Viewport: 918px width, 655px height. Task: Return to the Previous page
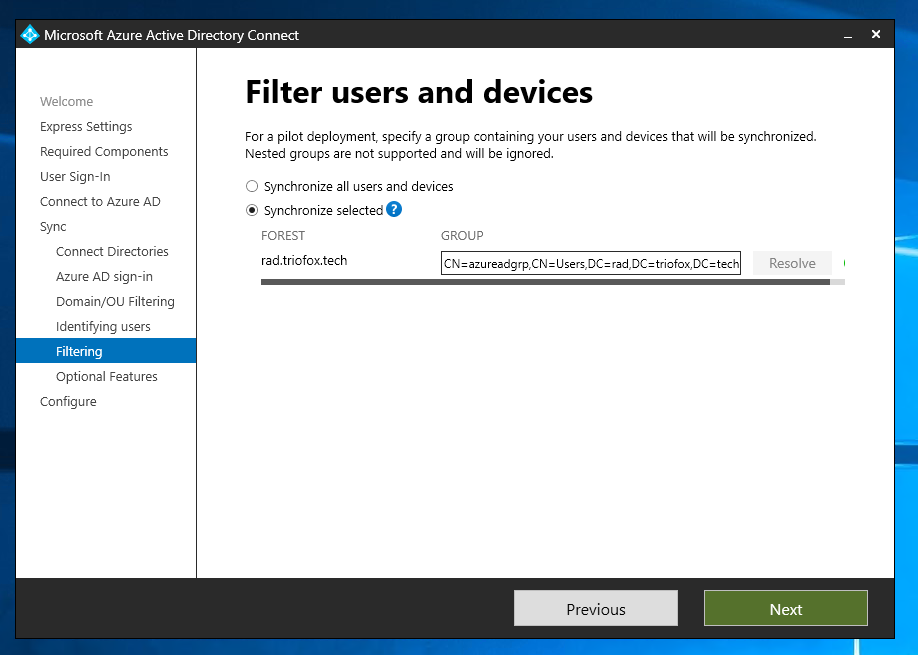(596, 609)
